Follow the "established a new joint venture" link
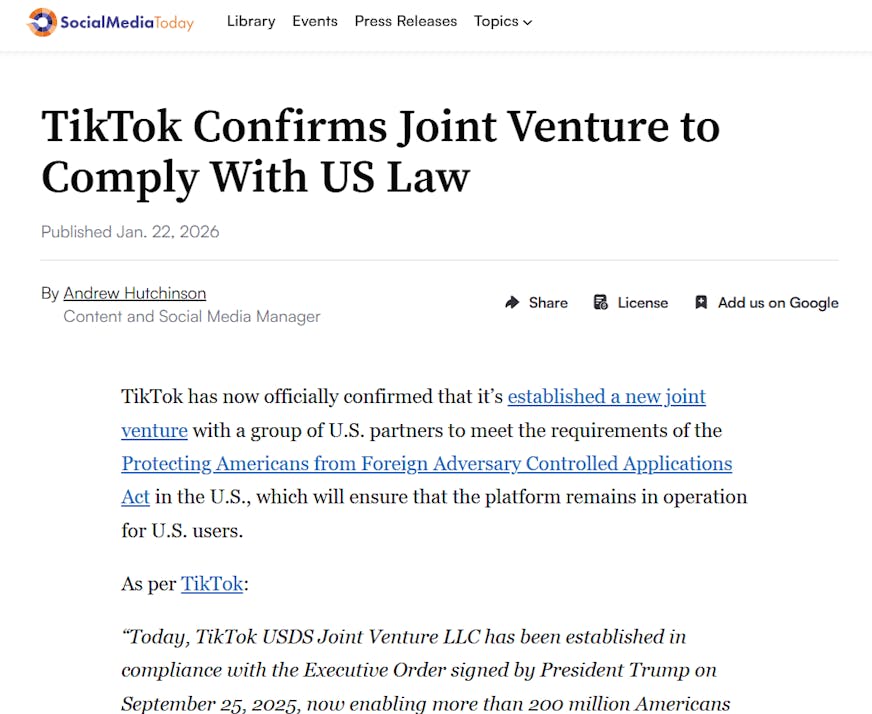The height and width of the screenshot is (714, 872). pos(606,396)
